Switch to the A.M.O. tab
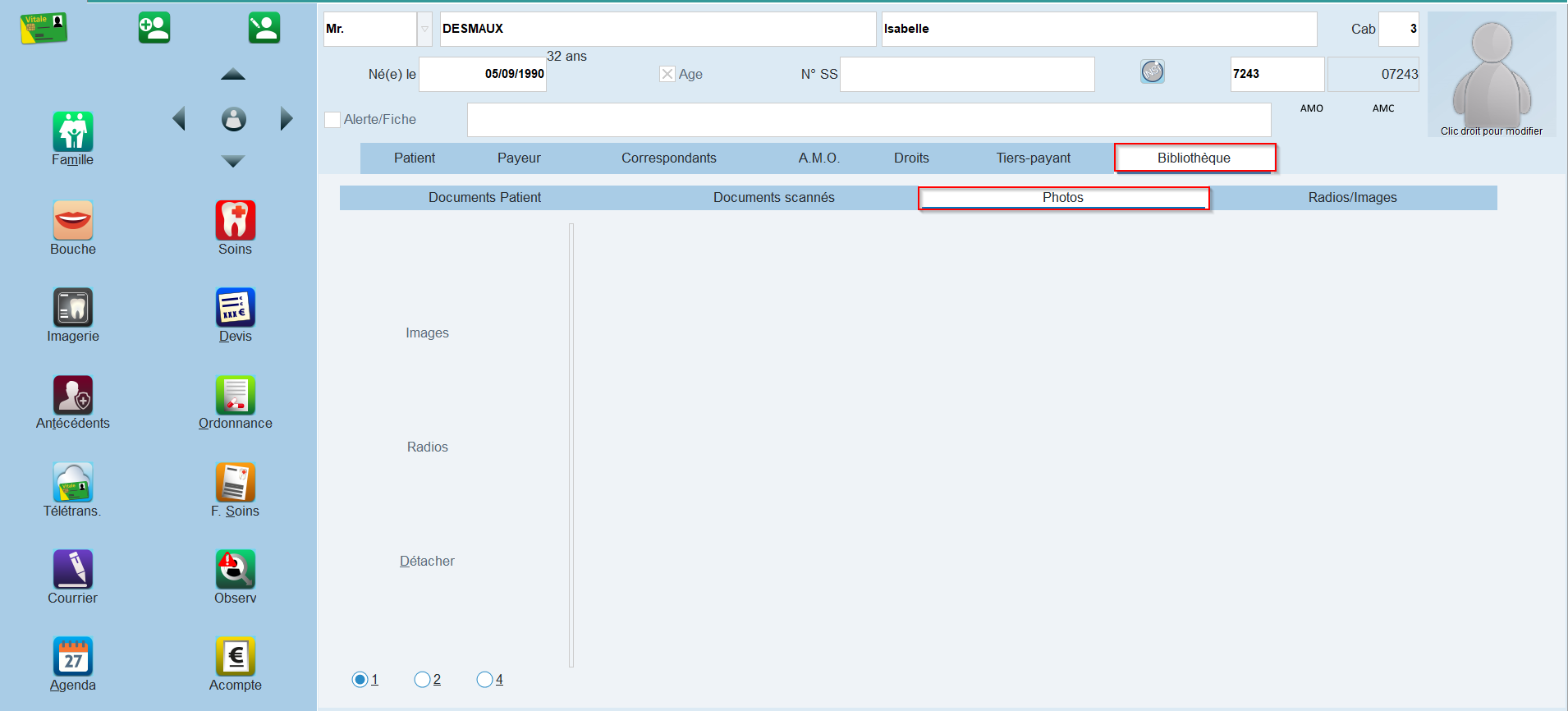The height and width of the screenshot is (711, 1568). [x=819, y=158]
